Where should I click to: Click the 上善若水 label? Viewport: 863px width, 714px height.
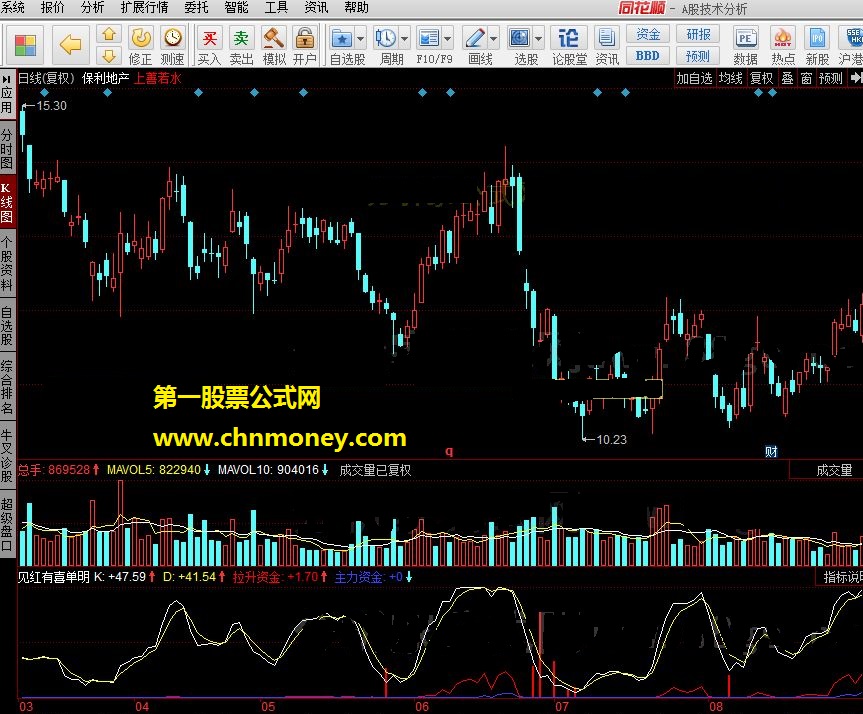[x=158, y=78]
